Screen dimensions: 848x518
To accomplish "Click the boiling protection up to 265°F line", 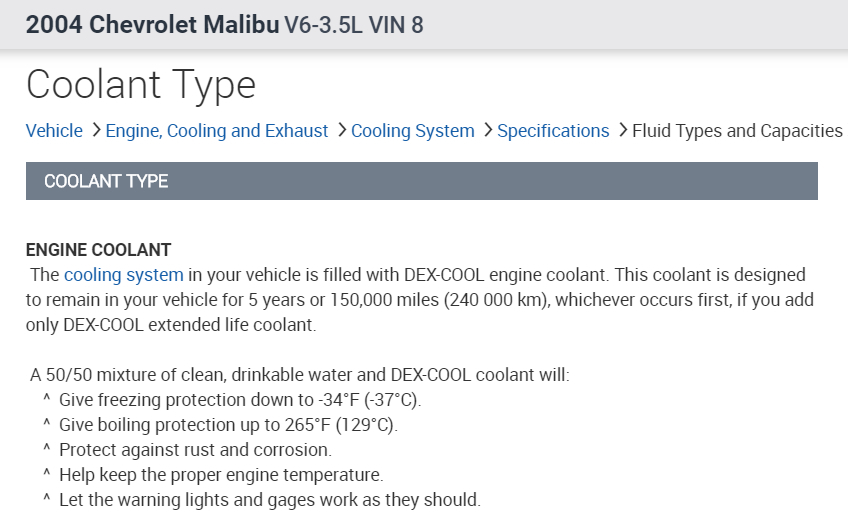I will (228, 425).
